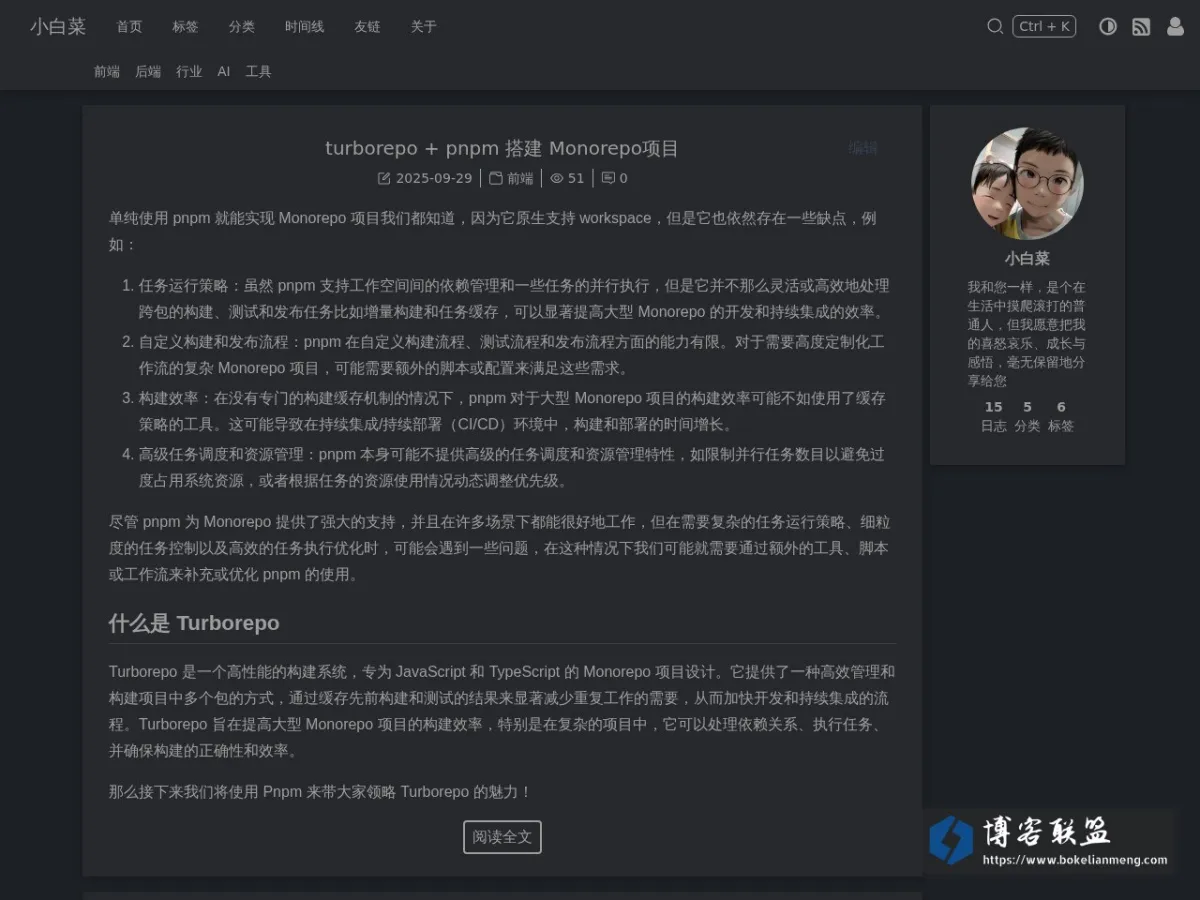Screen dimensions: 1200x900
Task: Open the 关于 menu item
Action: [423, 27]
